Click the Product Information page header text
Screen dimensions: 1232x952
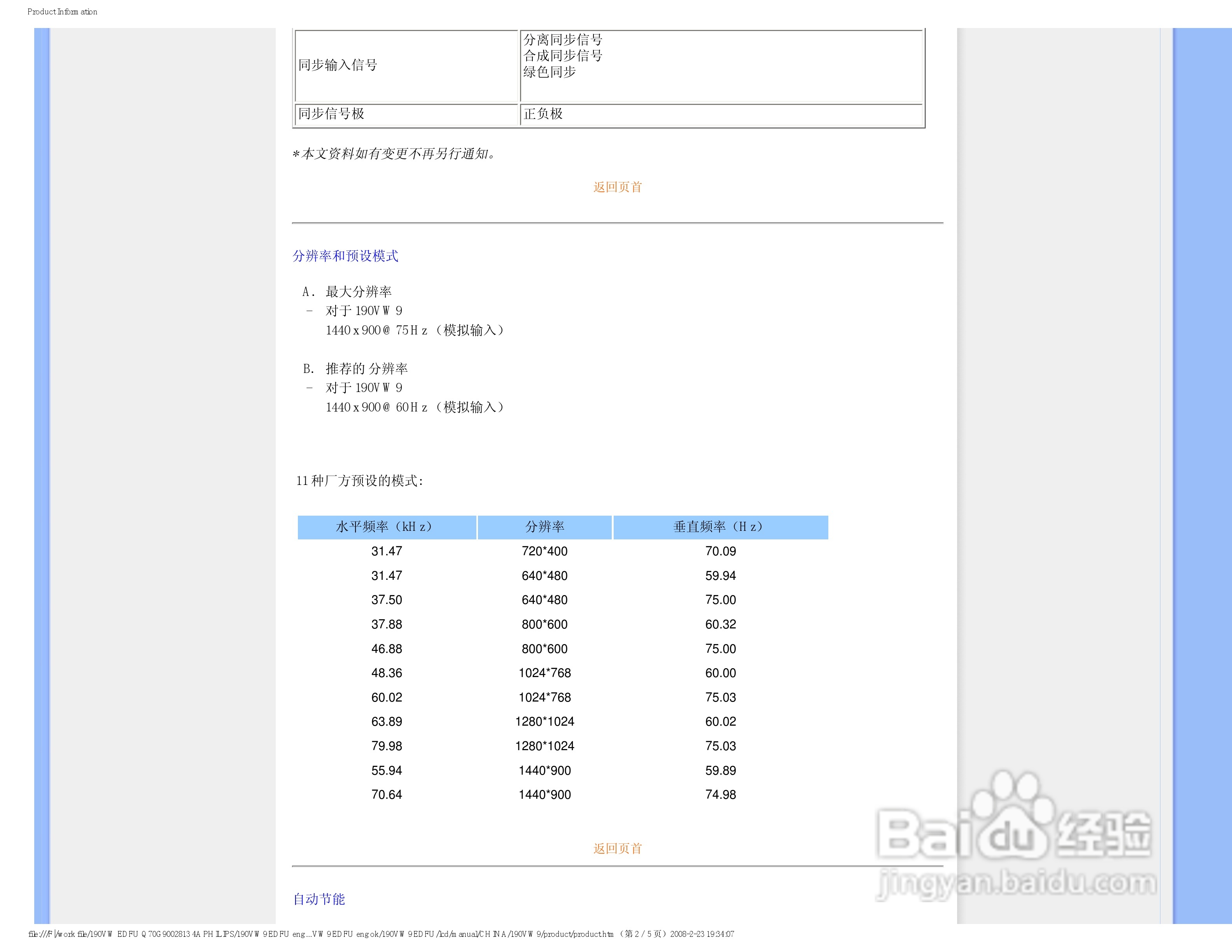62,12
